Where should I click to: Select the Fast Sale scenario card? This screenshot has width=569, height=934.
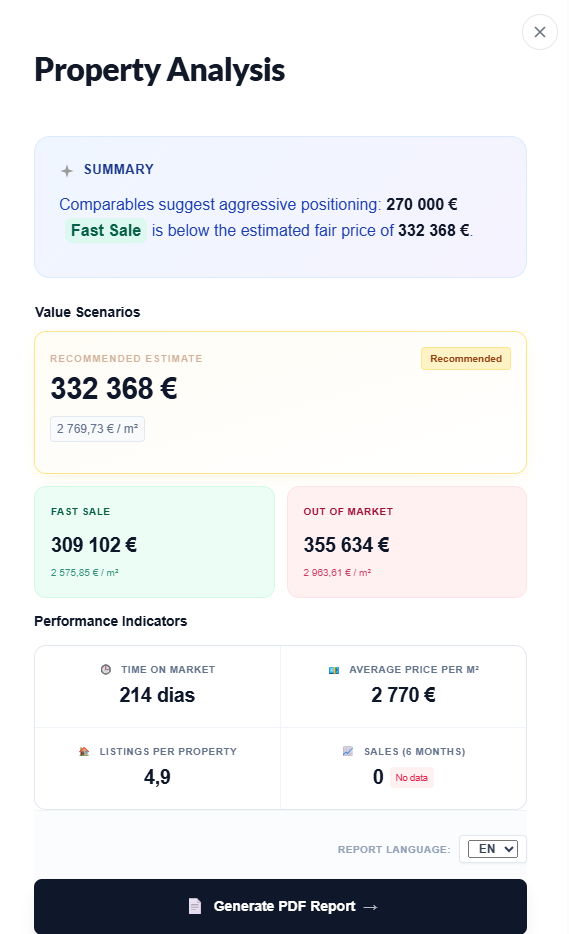[154, 542]
